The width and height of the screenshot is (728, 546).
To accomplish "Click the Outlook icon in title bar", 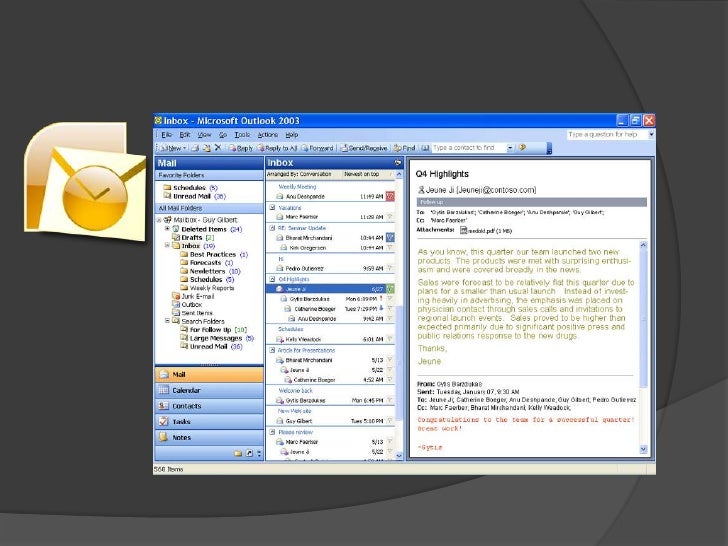I will [158, 121].
